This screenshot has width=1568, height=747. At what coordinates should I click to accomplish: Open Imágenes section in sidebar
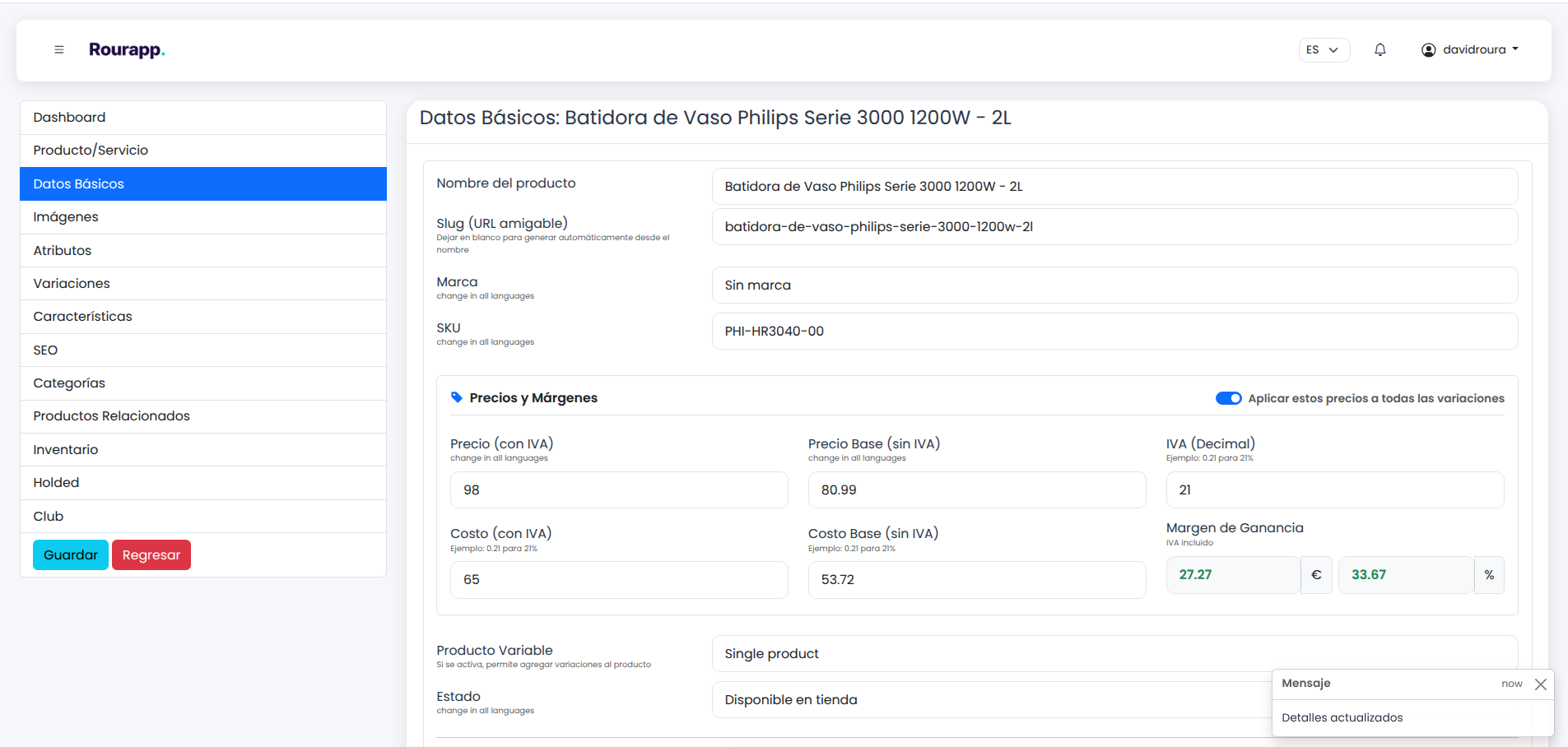pyautogui.click(x=203, y=217)
